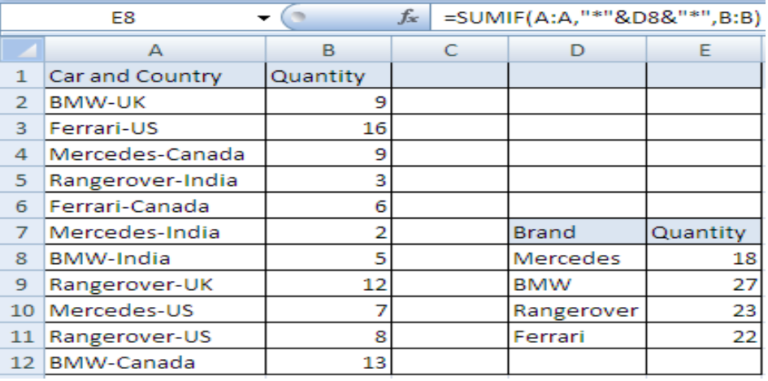Select row 11 header

click(22, 336)
